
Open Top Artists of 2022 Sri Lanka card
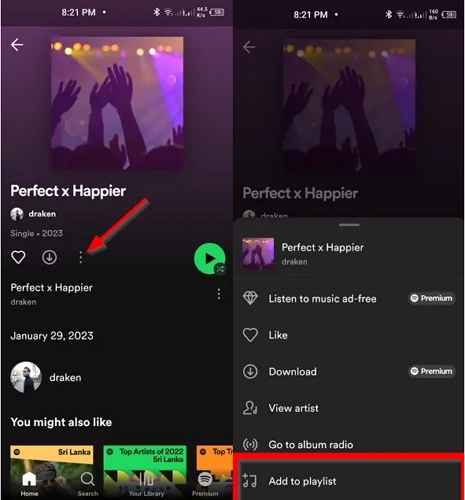coord(145,472)
